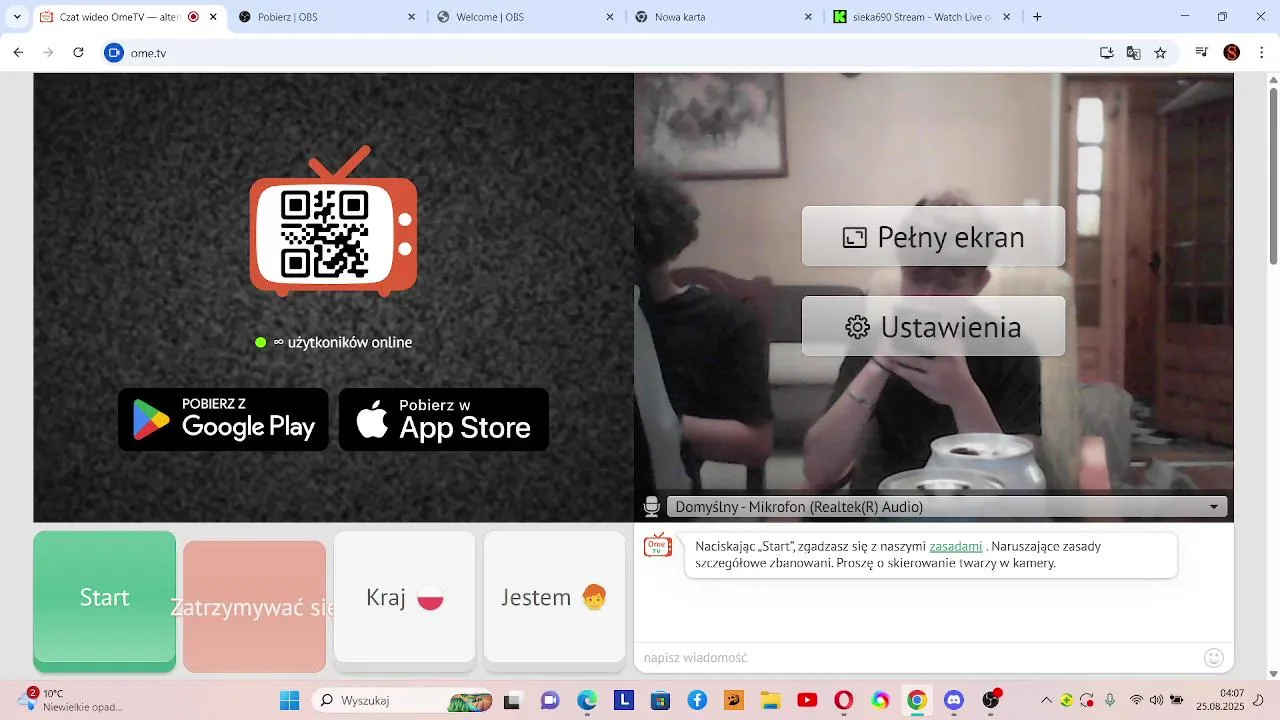The height and width of the screenshot is (720, 1280).
Task: Open OBS Studio from taskbar
Action: click(x=991, y=700)
